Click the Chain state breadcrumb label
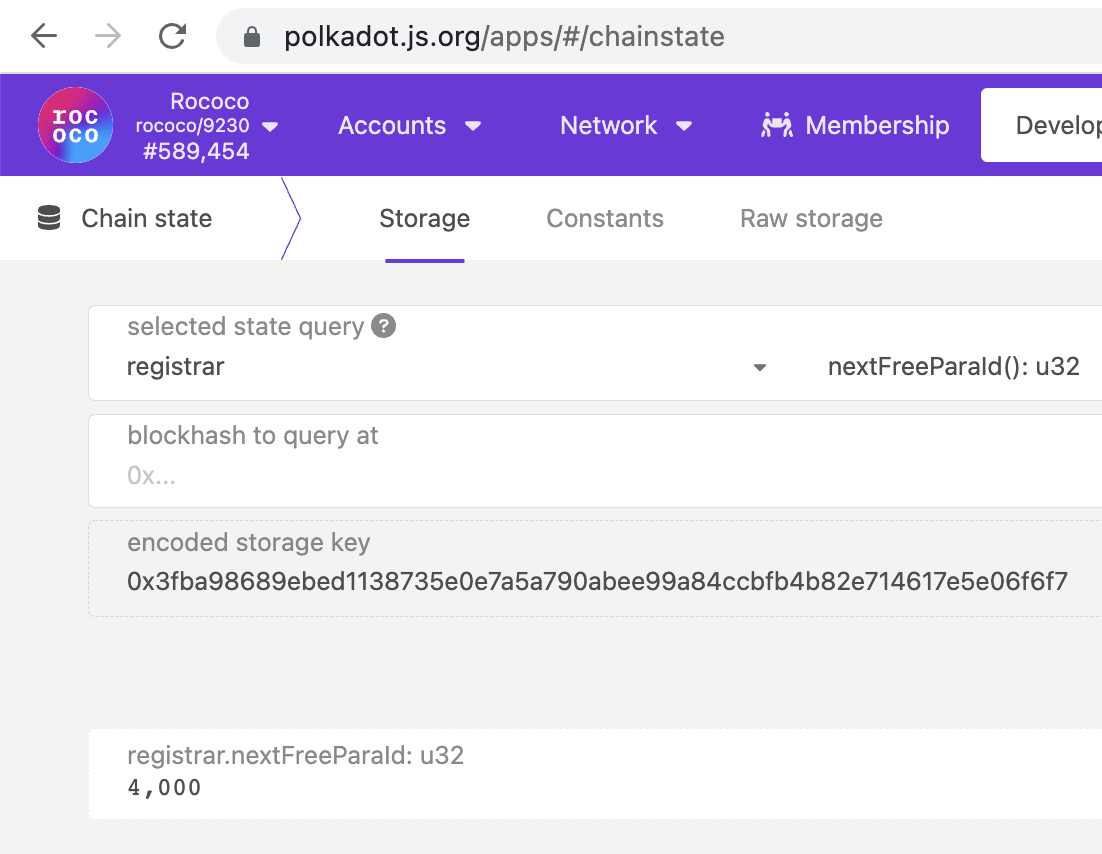 coord(146,218)
